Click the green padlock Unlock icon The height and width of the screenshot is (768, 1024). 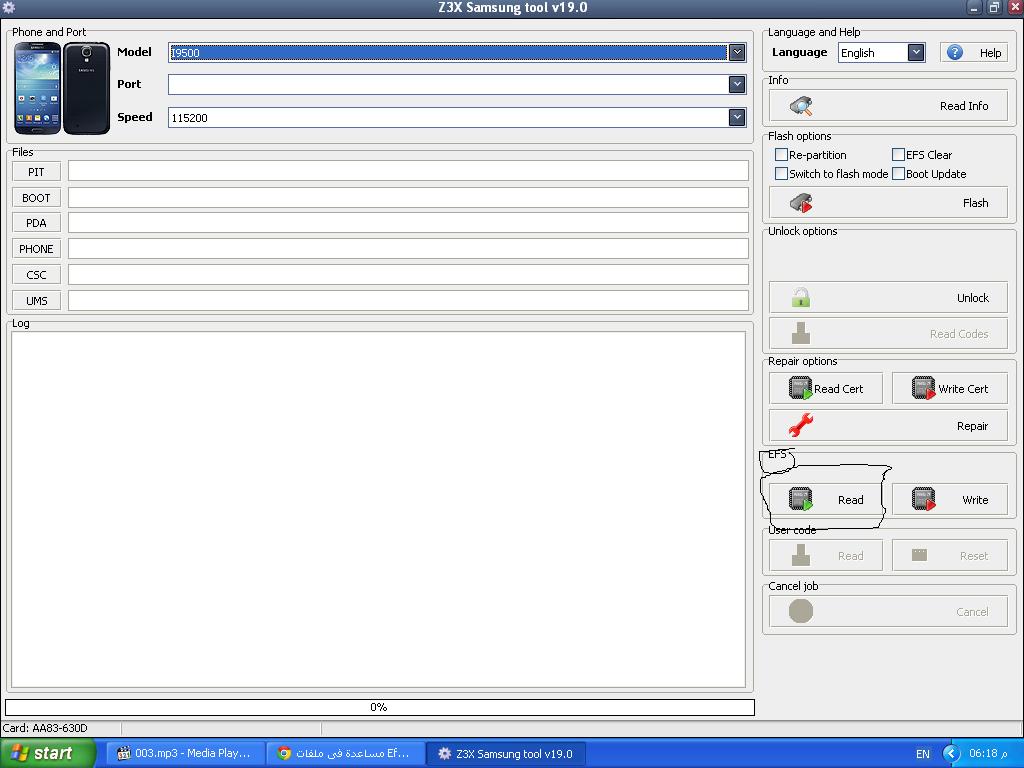801,298
